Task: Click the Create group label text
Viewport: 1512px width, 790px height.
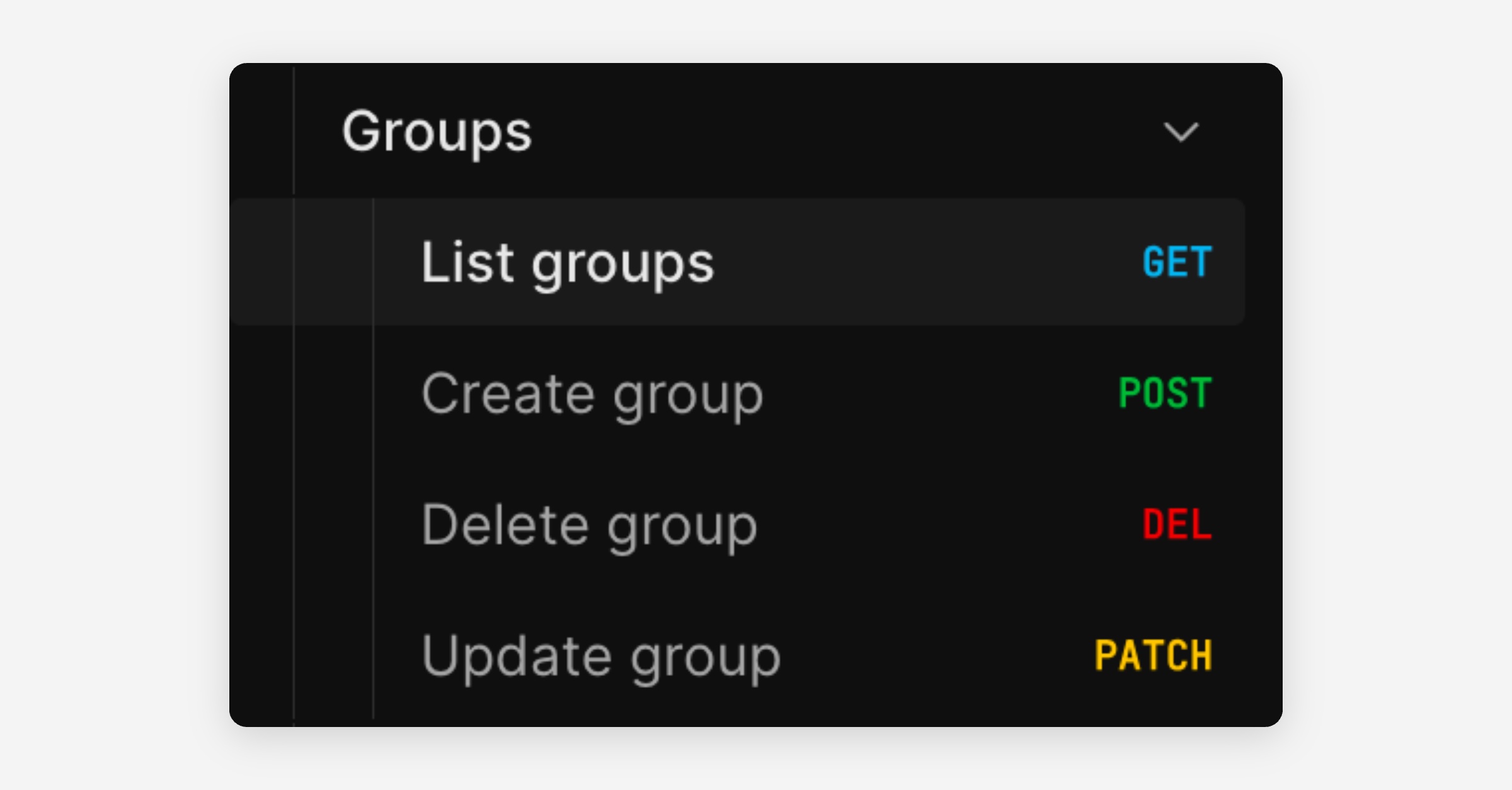Action: [x=592, y=396]
